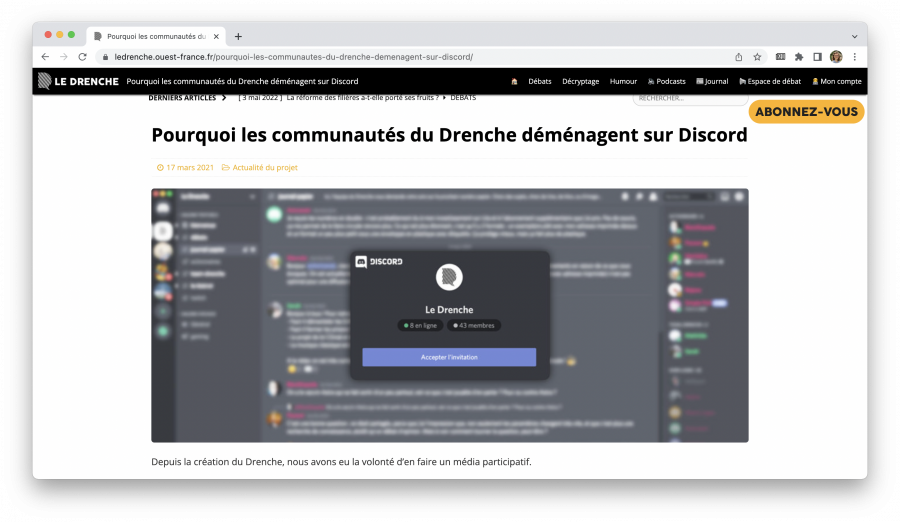Open the Décryptage menu item
The height and width of the screenshot is (522, 900).
[x=580, y=82]
